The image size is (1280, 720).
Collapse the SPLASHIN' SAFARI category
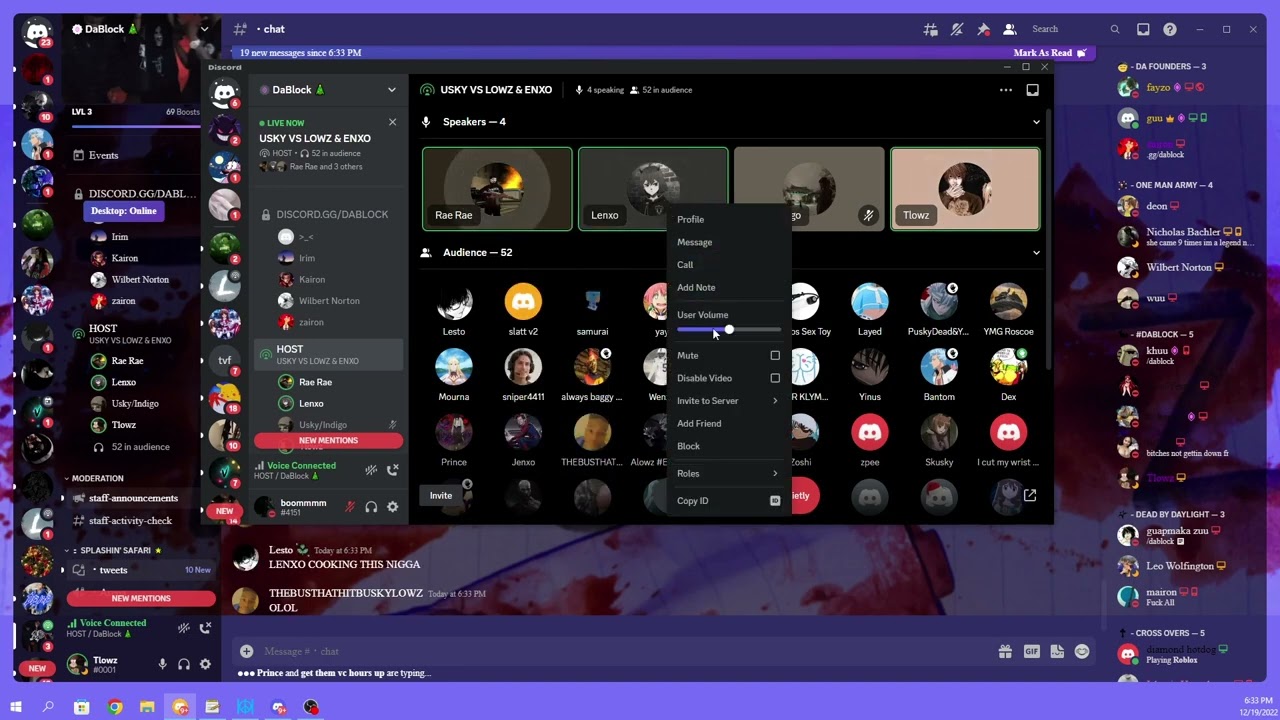point(116,550)
